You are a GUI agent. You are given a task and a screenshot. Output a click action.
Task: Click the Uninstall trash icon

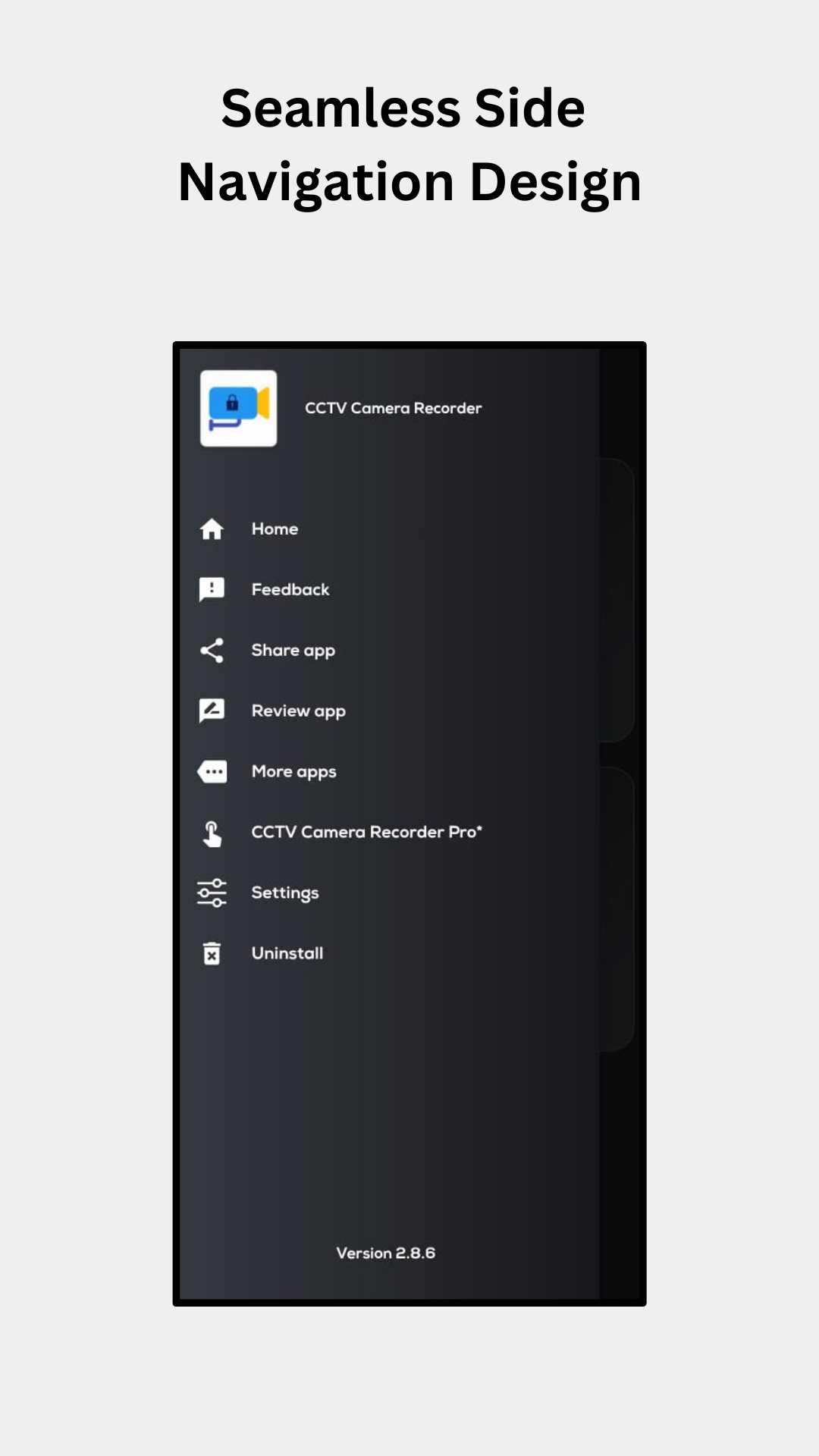coord(212,953)
